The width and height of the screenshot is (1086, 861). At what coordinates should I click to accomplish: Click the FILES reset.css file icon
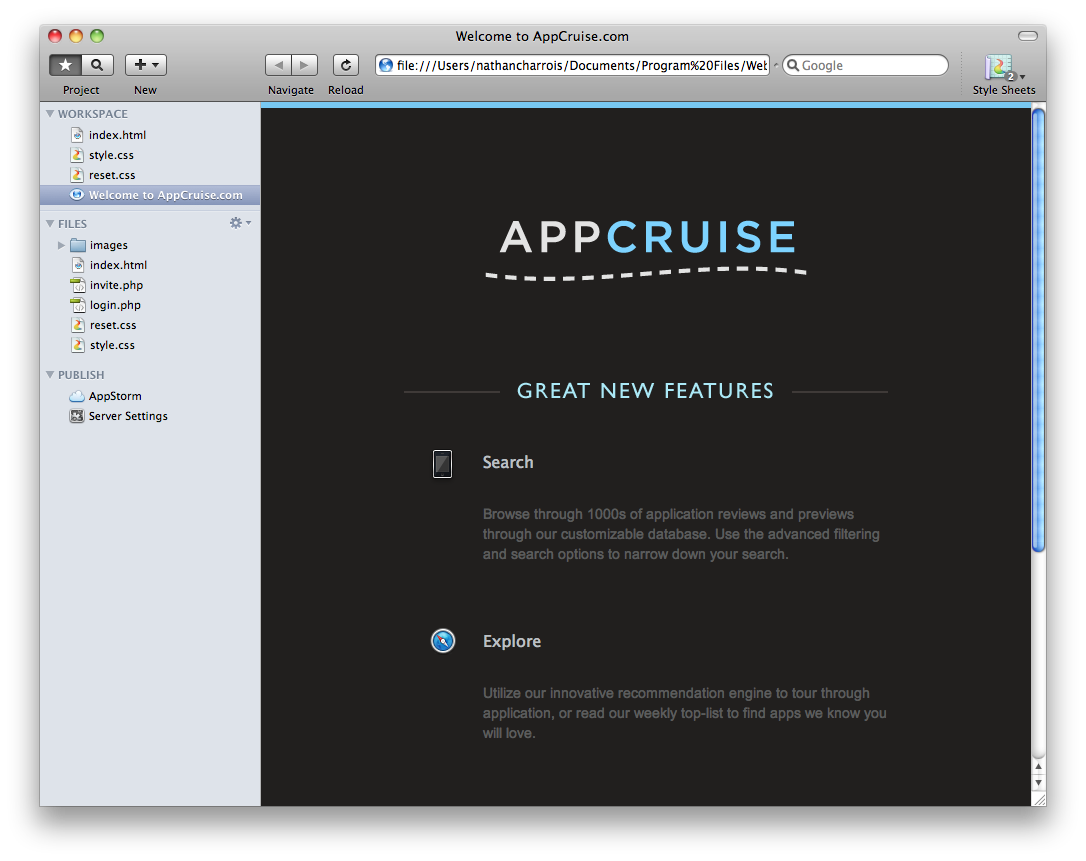point(78,326)
